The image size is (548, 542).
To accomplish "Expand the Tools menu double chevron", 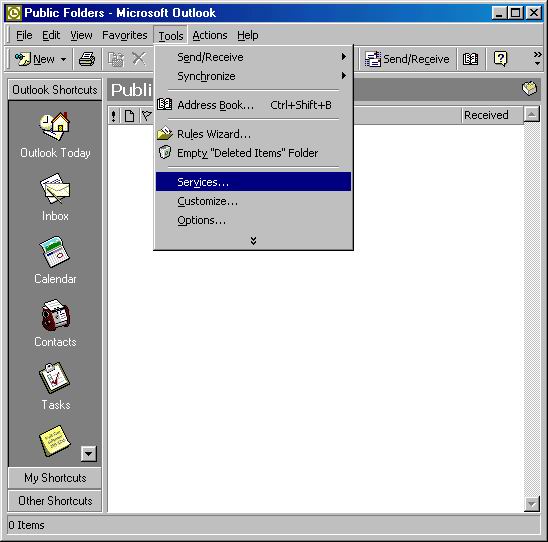I will [x=253, y=240].
